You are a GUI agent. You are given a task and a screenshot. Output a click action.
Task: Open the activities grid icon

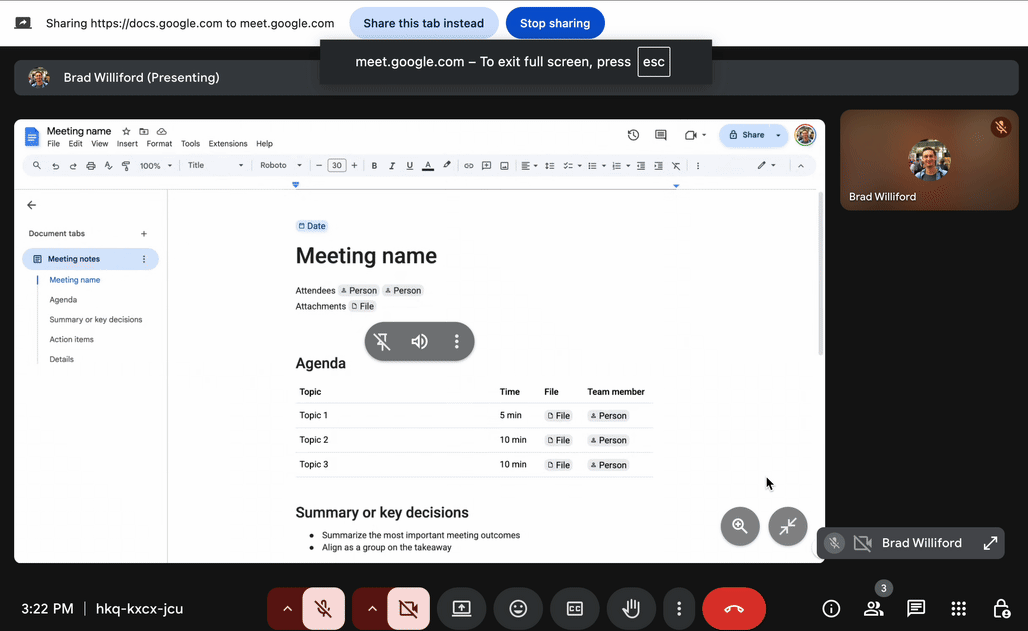tap(958, 608)
